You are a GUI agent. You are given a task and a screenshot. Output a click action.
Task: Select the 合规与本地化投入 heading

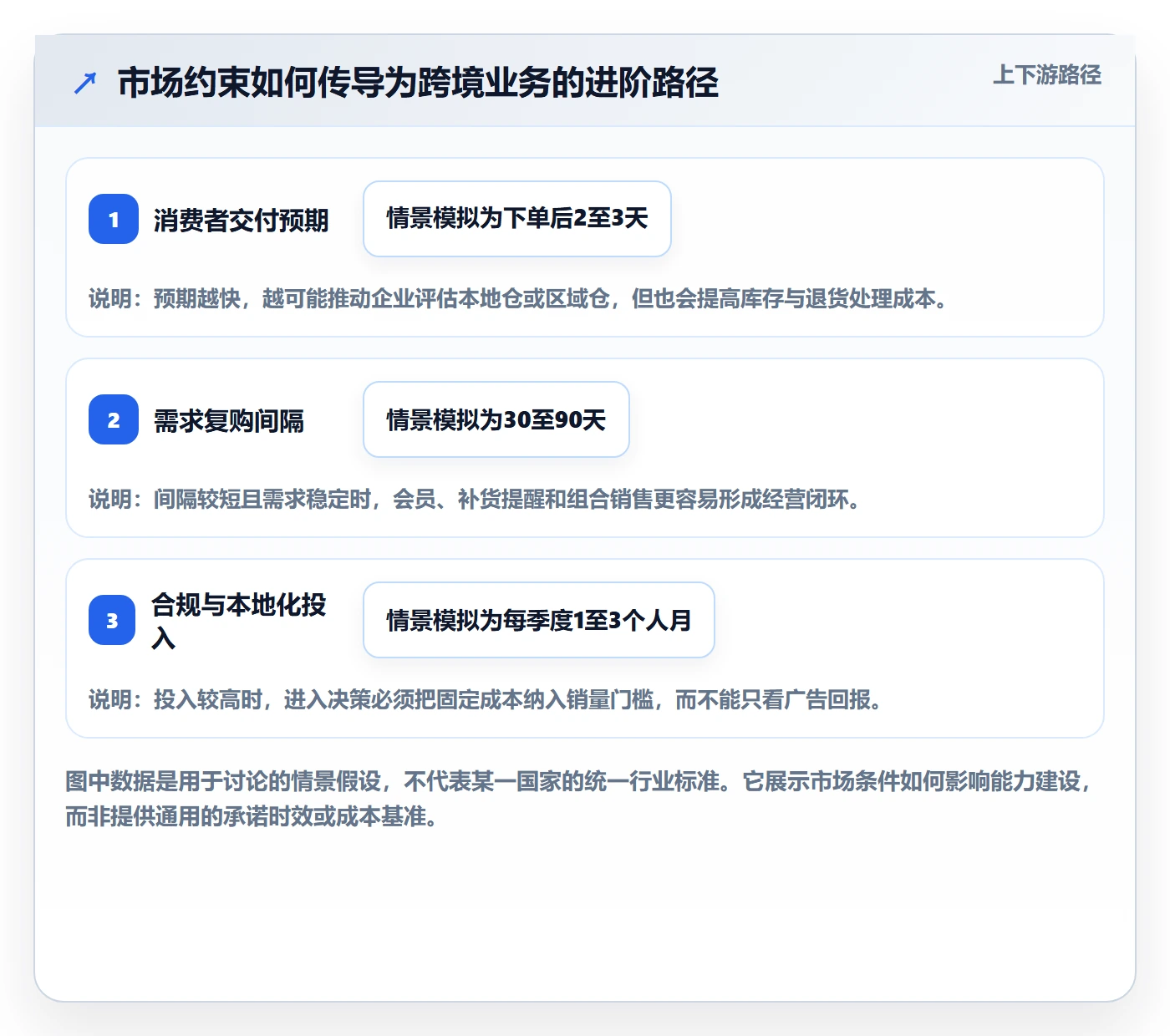(x=239, y=620)
